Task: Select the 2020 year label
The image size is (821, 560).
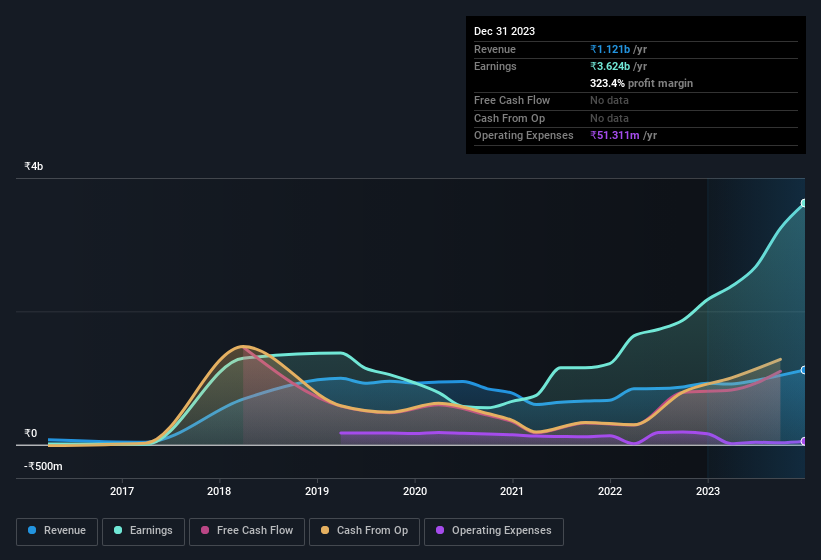Action: point(415,491)
